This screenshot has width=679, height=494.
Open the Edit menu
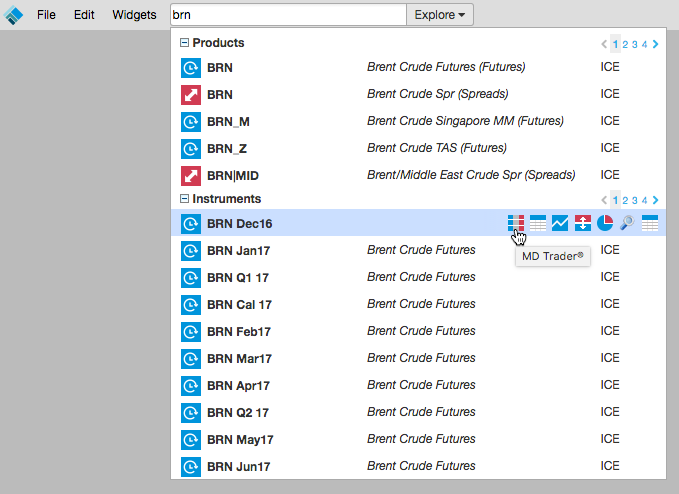tap(84, 15)
